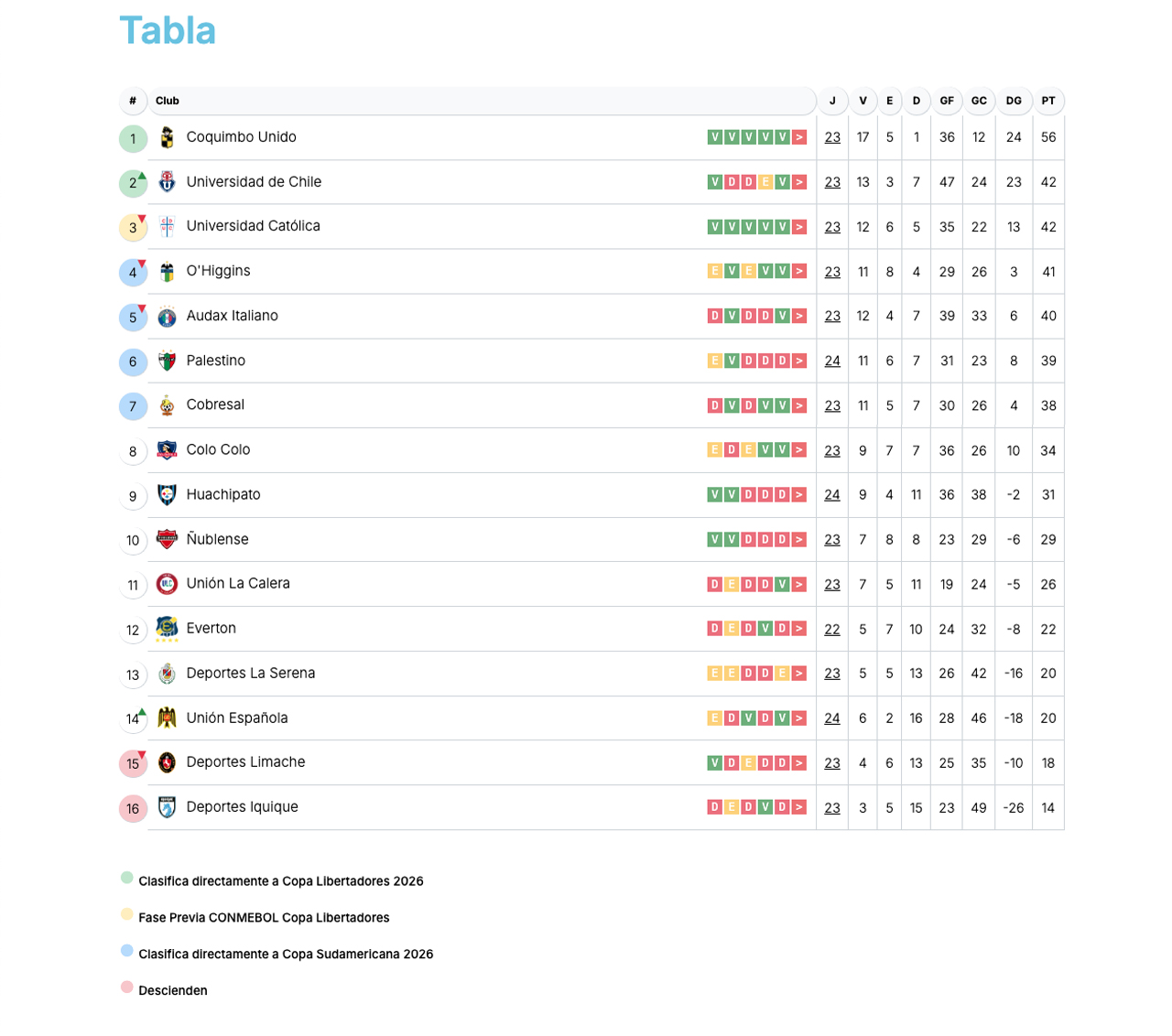This screenshot has width=1172, height=1036.
Task: Click the Huachipato club crest
Action: coord(167,495)
